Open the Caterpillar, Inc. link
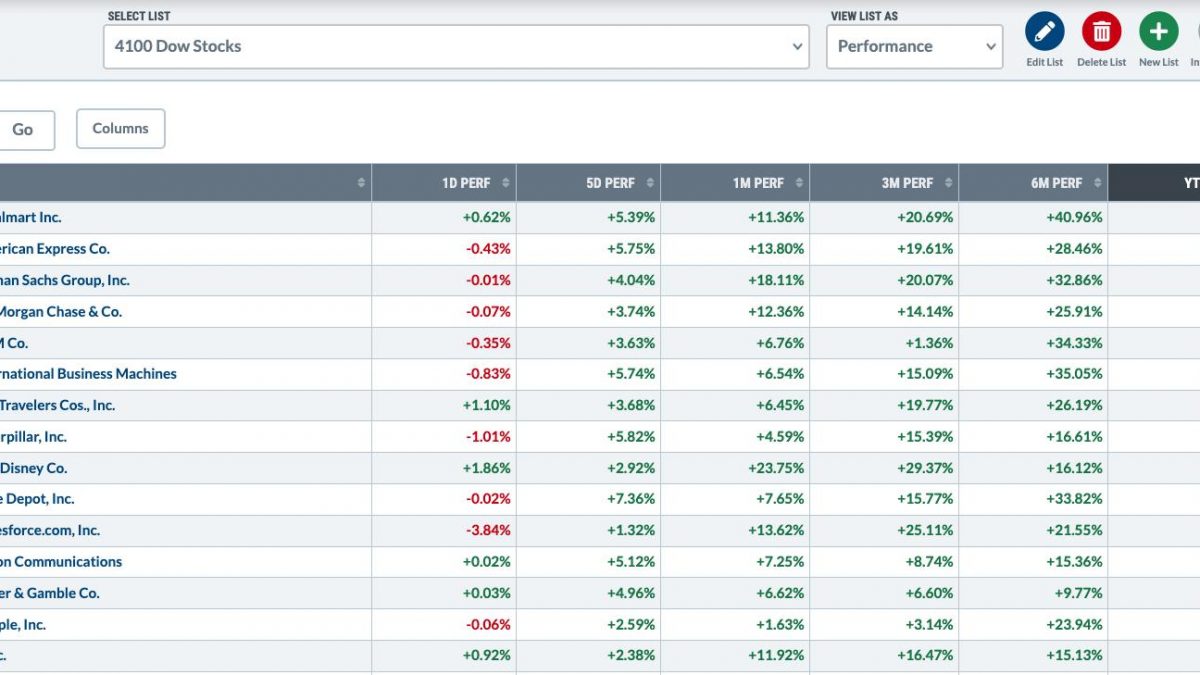 [x=33, y=437]
